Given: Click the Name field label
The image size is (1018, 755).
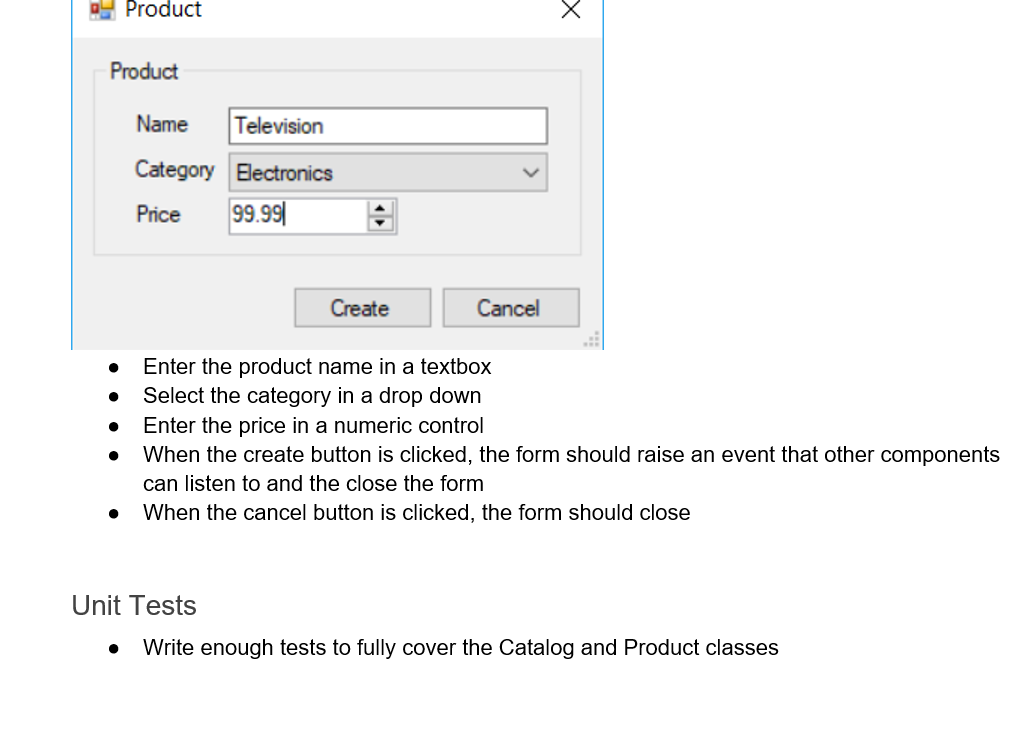Looking at the screenshot, I should click(x=162, y=123).
